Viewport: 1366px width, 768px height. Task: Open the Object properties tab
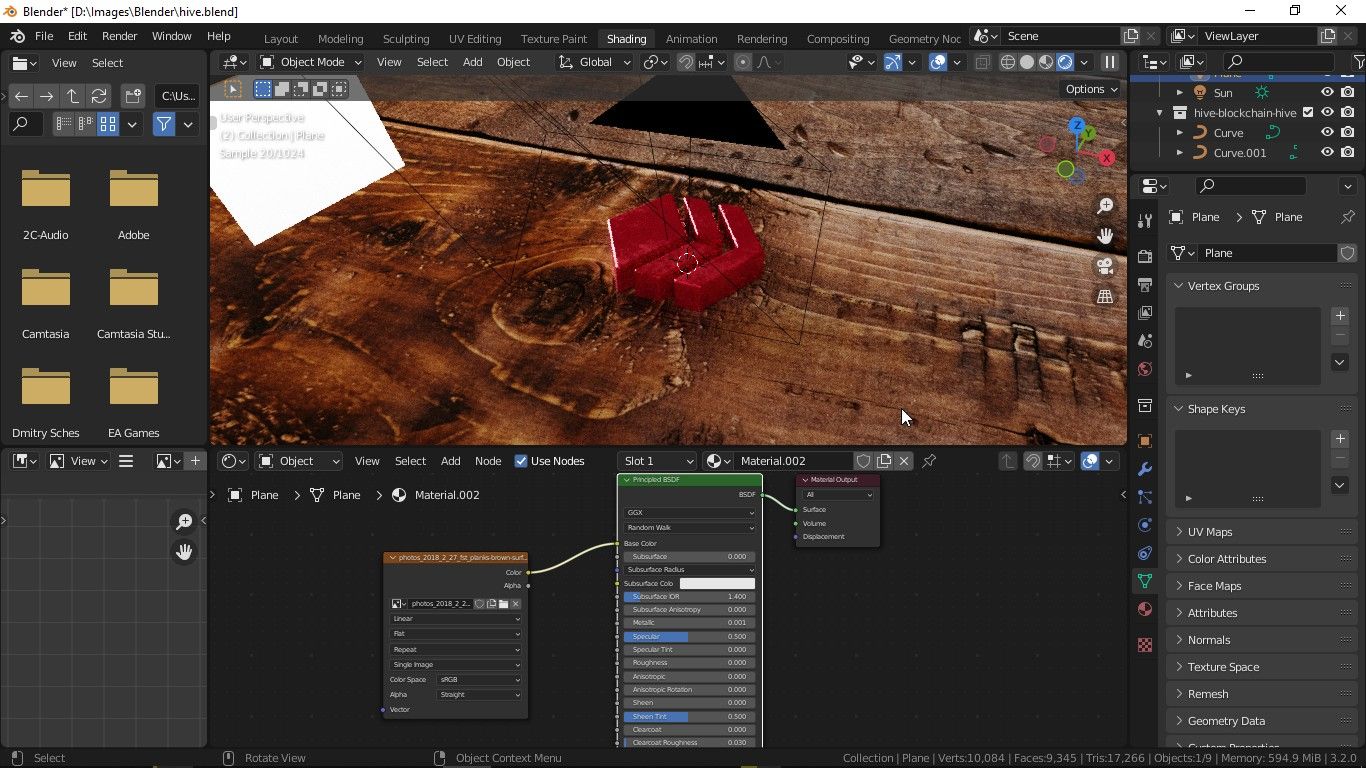(1145, 441)
